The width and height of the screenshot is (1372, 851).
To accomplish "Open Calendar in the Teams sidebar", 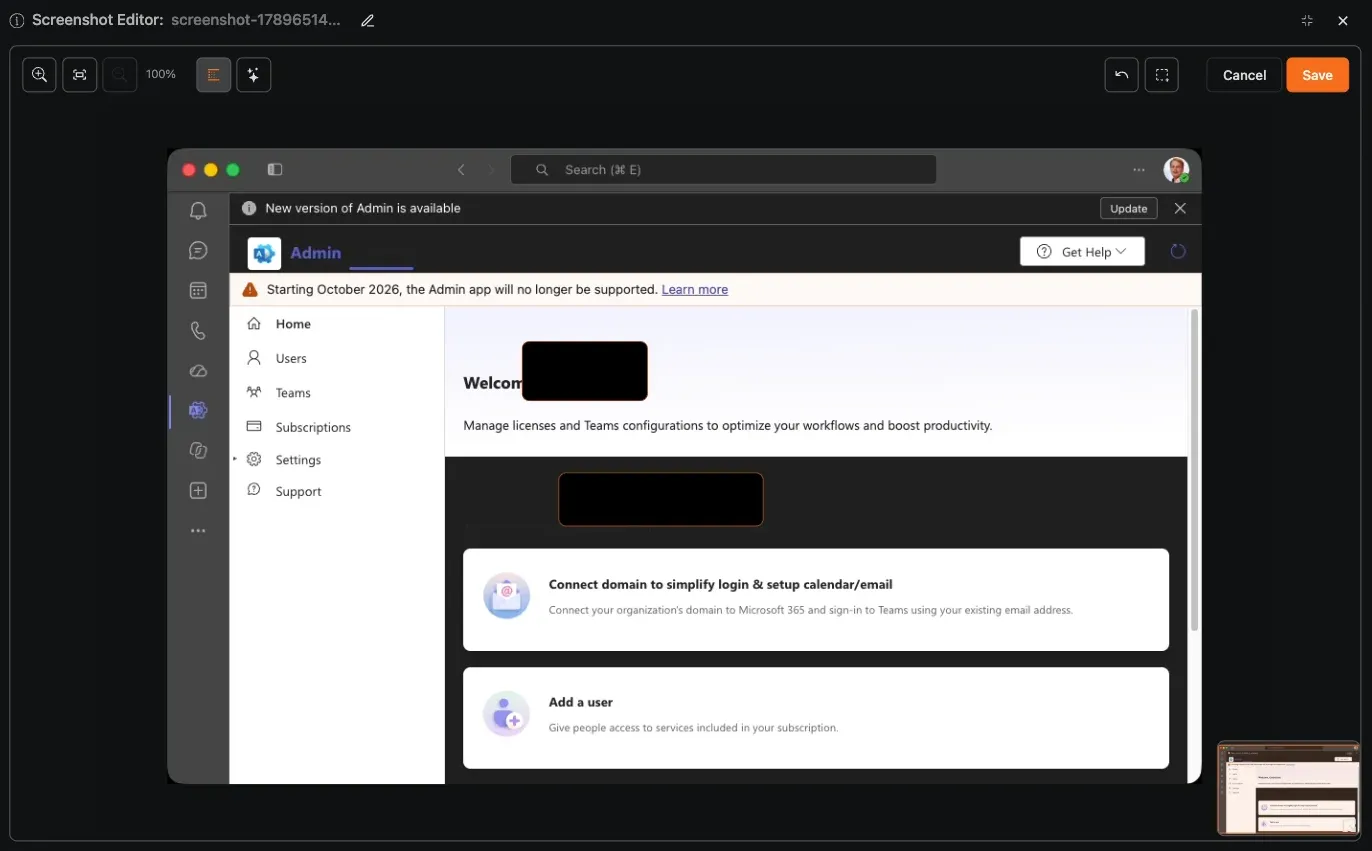I will [198, 290].
